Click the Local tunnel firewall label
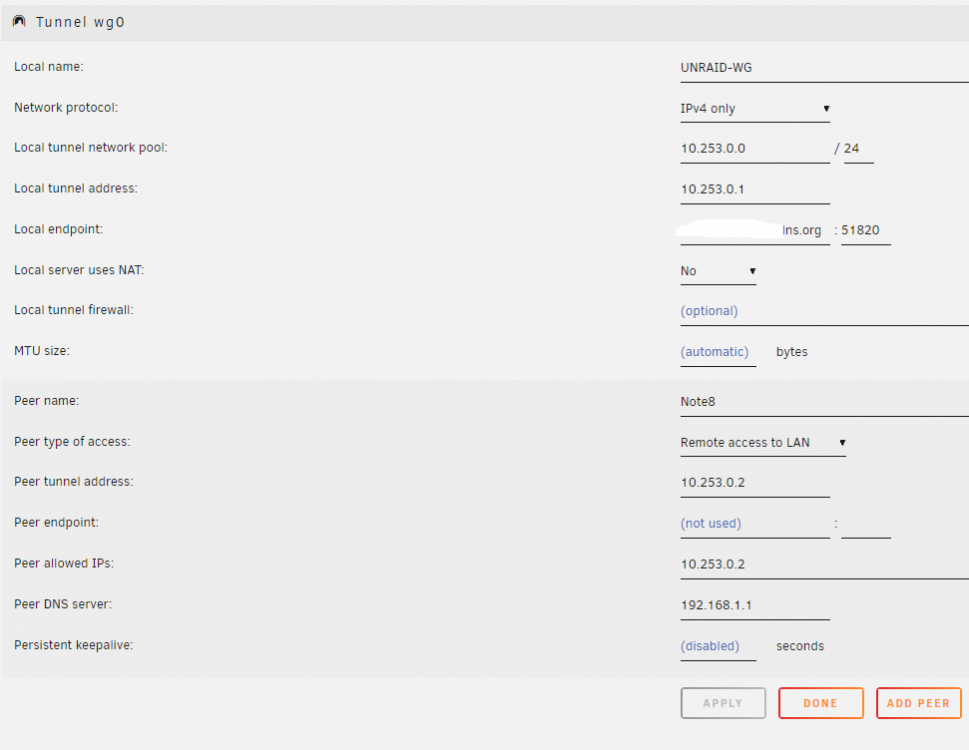969x750 pixels. 74,310
